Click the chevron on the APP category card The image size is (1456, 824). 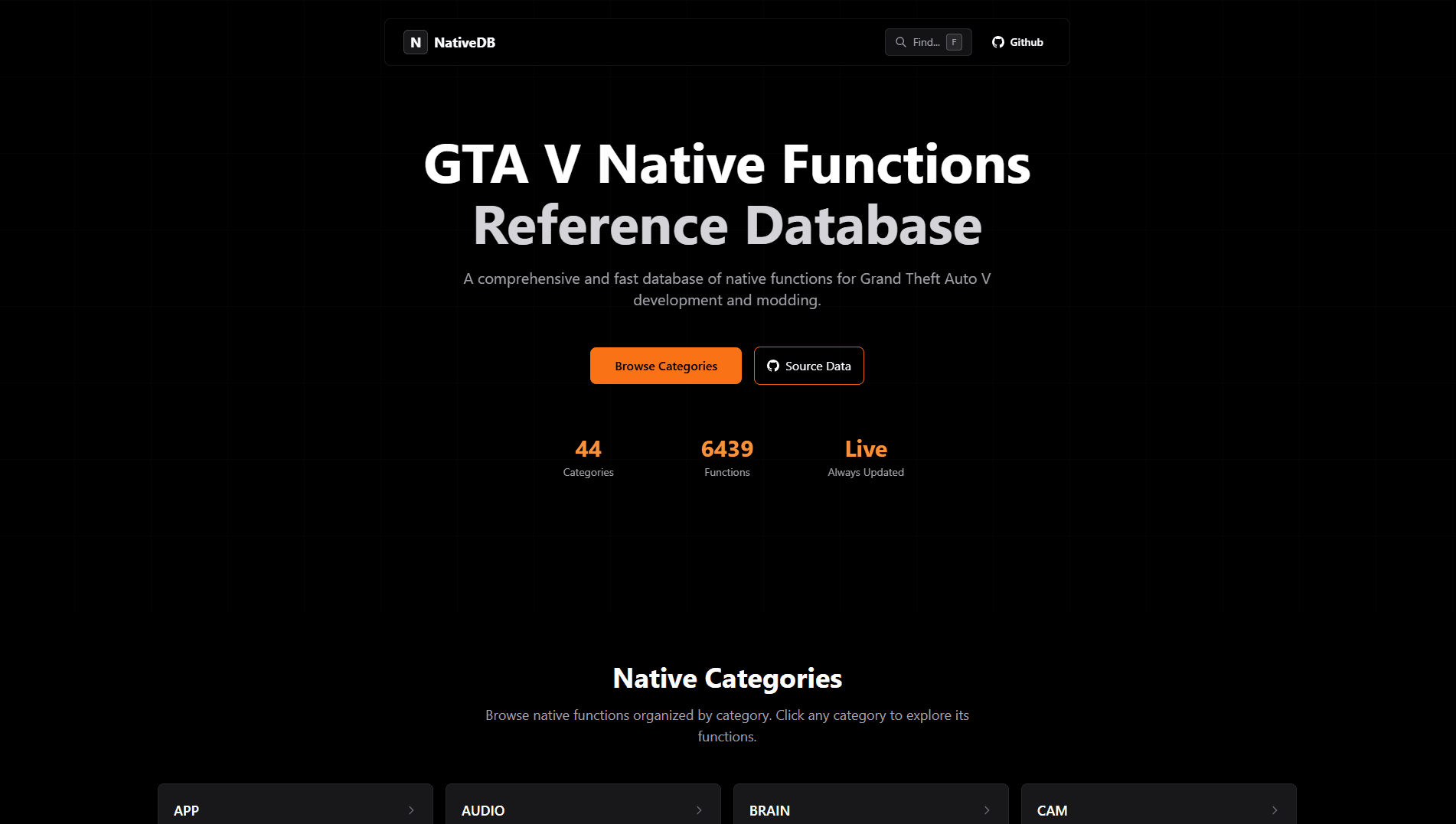pos(410,810)
